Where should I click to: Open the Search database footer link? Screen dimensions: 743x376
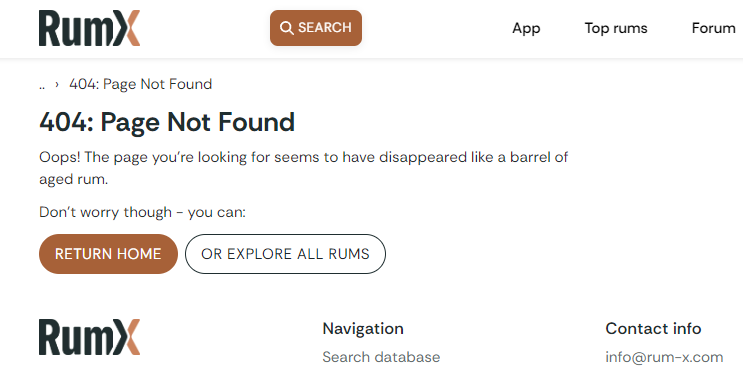point(381,357)
